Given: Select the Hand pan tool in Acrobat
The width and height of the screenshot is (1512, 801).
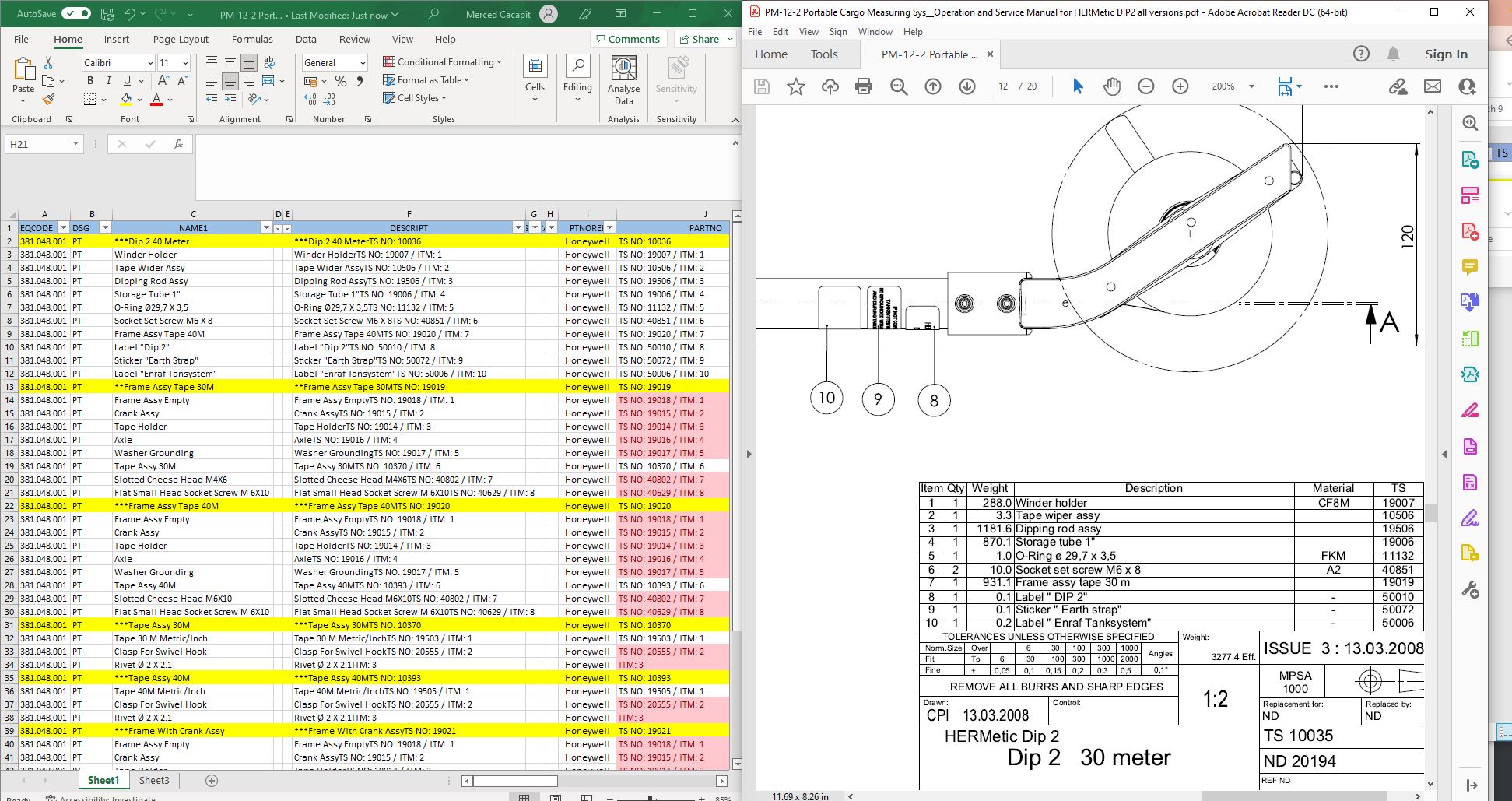Looking at the screenshot, I should (x=1111, y=86).
